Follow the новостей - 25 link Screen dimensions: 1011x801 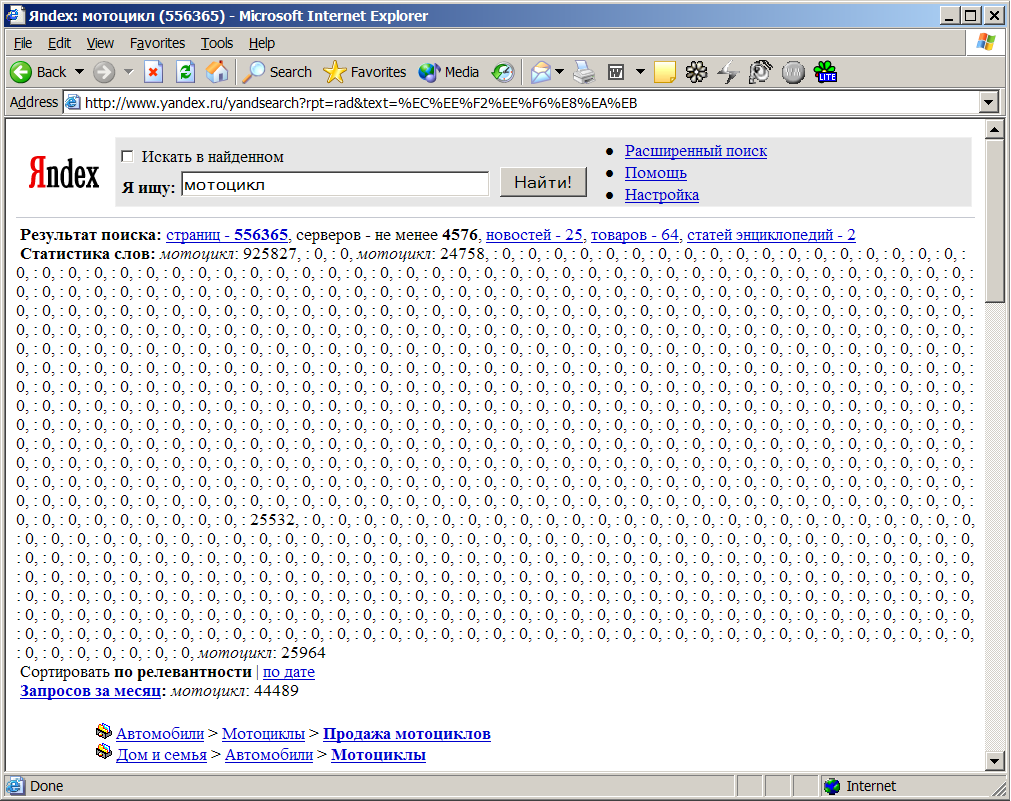(534, 235)
